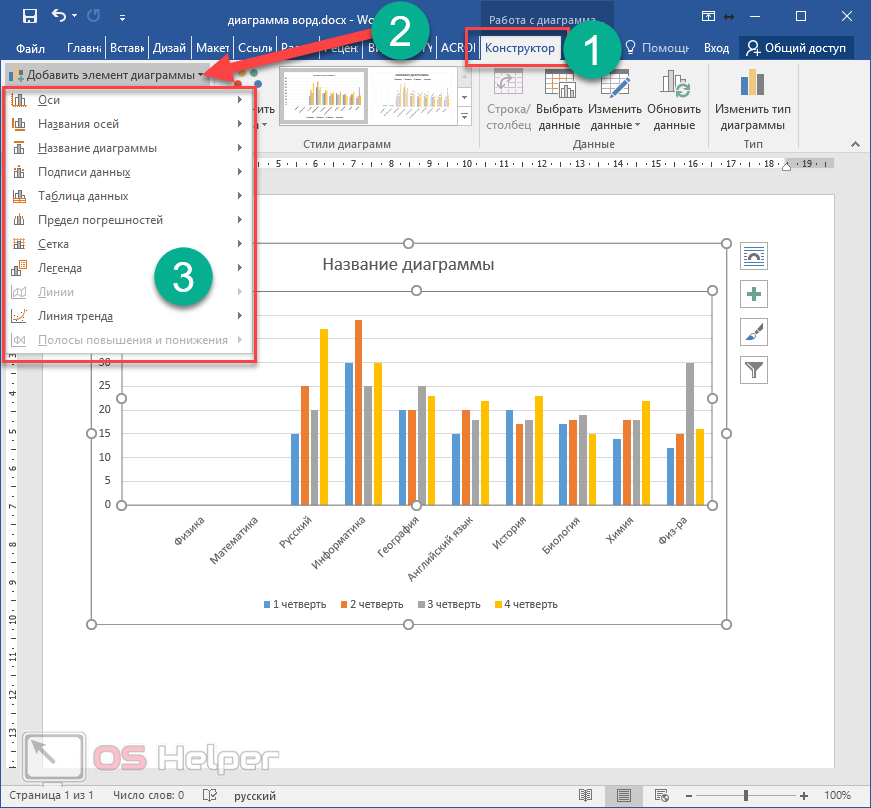Click Layout Options icon beside chart
871x808 pixels.
pos(754,256)
